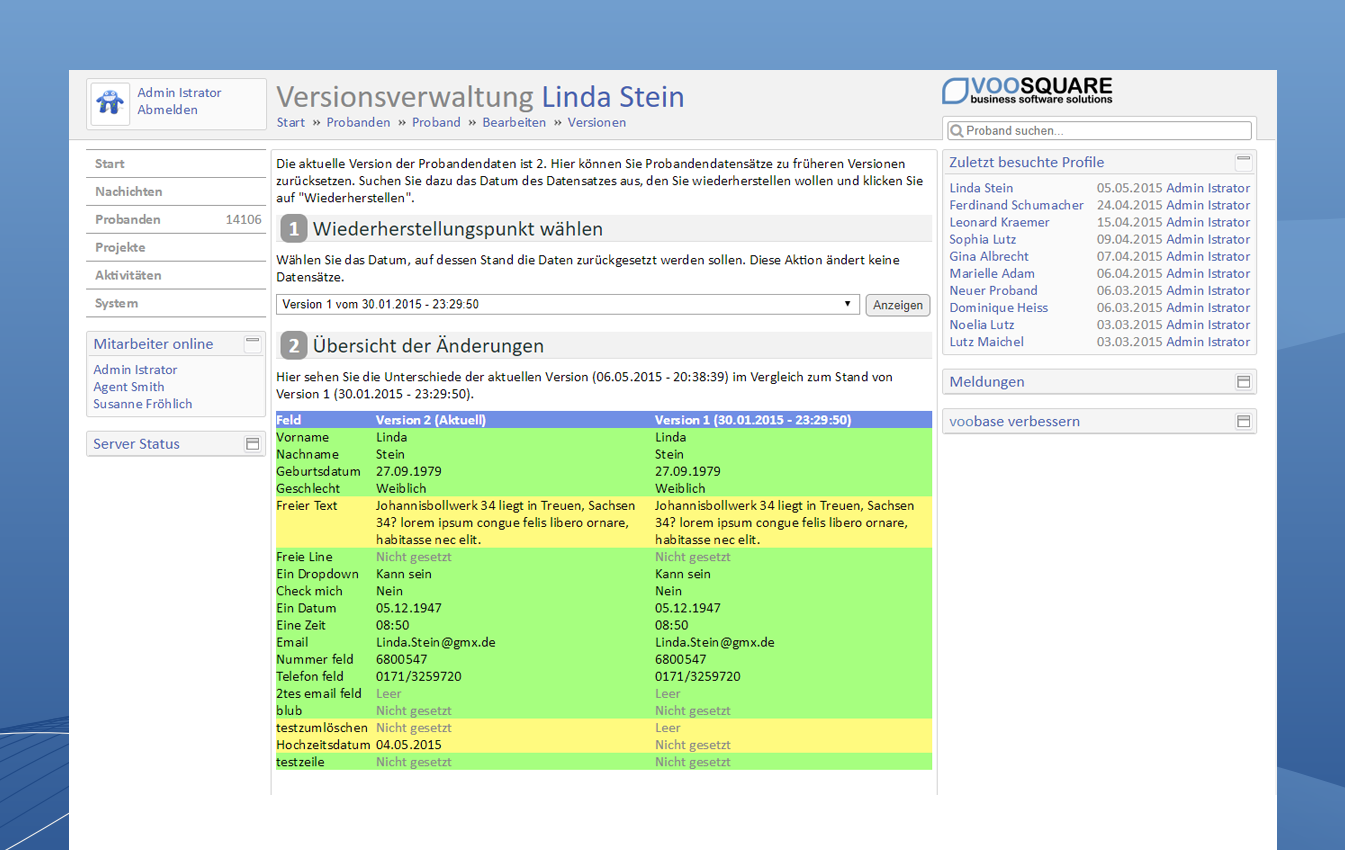The height and width of the screenshot is (850, 1345).
Task: Collapse the Zuletzt besuchte Profile panel
Action: 1243,161
